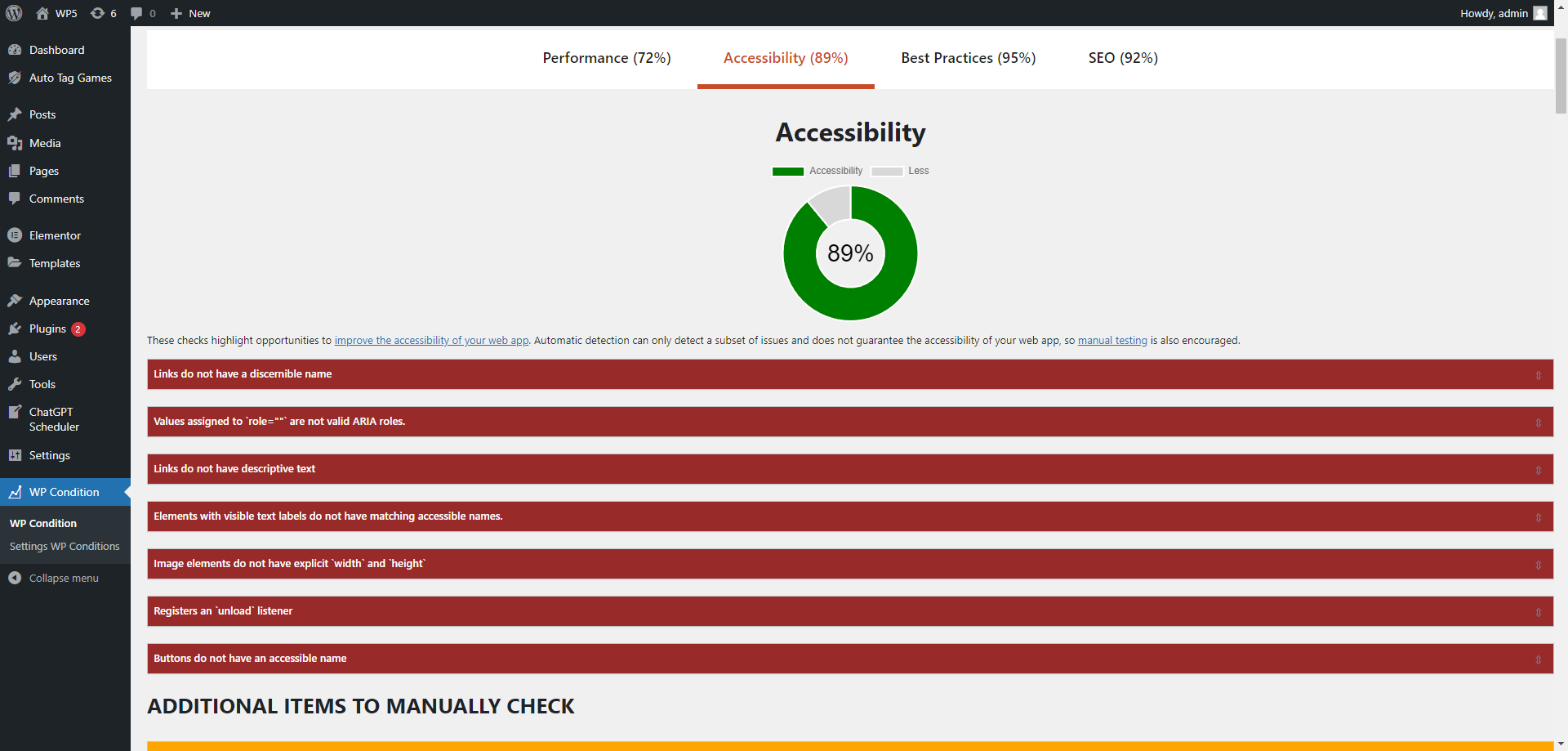Click the updates icon showing 6

97,13
